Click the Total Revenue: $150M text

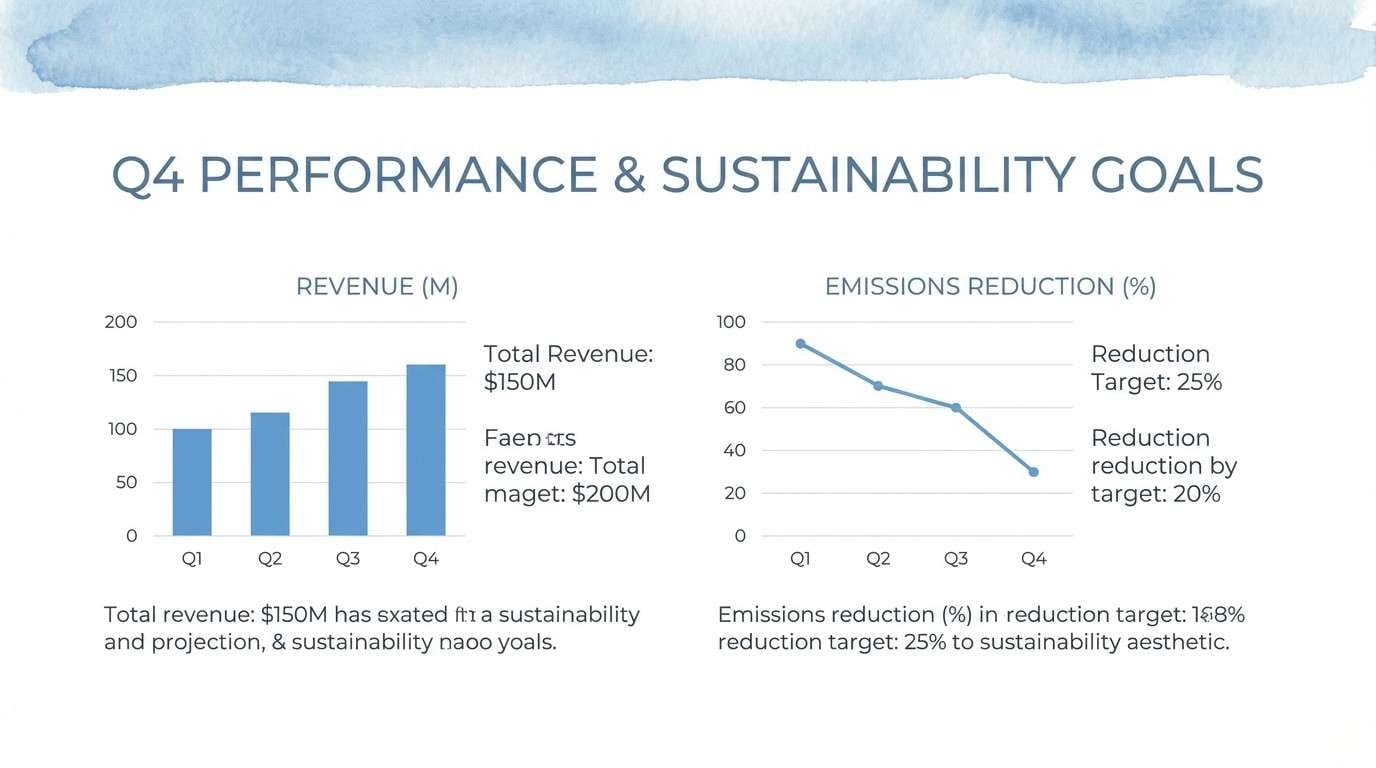tap(567, 368)
